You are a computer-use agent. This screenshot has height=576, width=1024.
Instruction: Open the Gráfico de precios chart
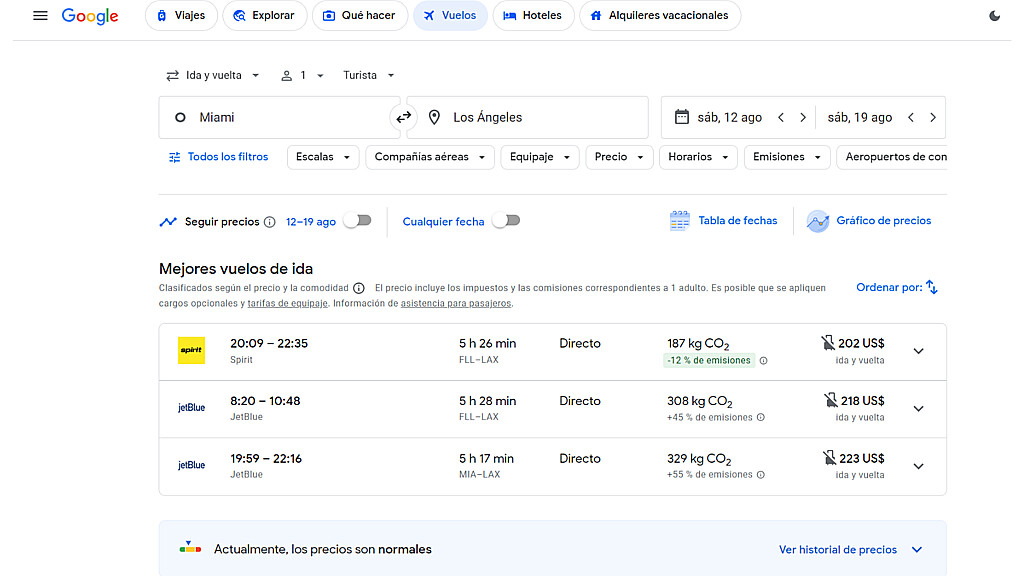[869, 221]
